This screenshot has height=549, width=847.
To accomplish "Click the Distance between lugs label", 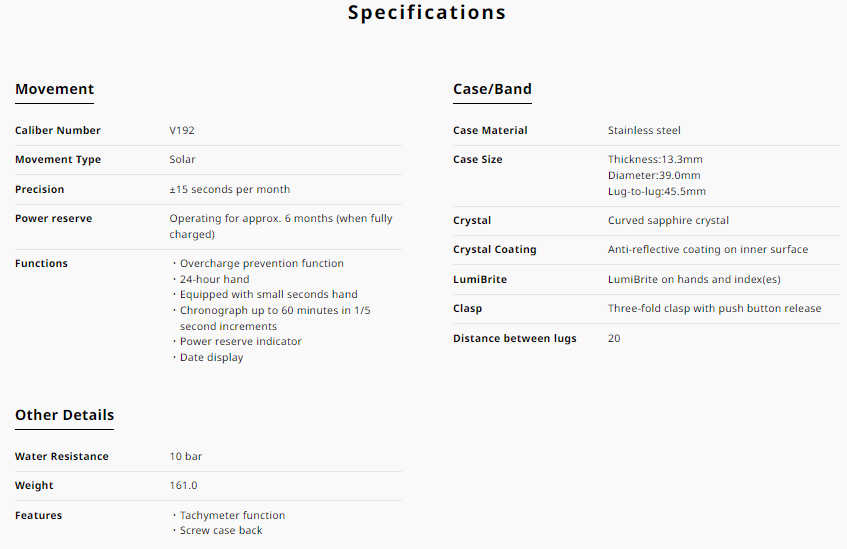I will tap(514, 339).
